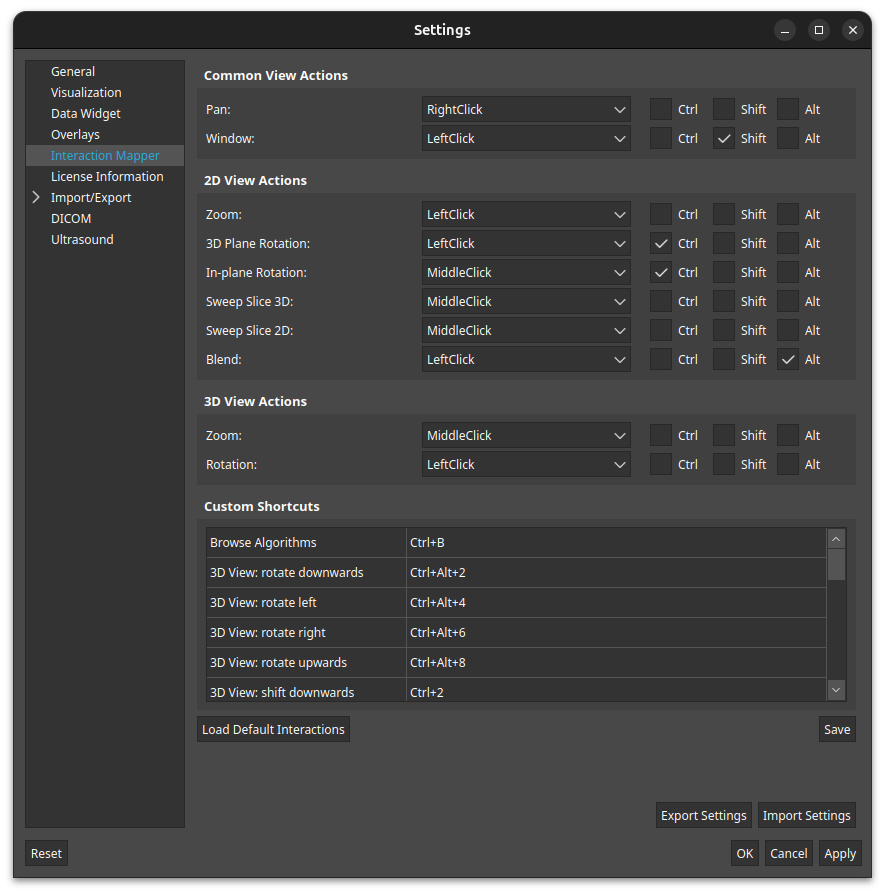
Task: Enable Alt for 3D View Rotation
Action: coord(788,465)
